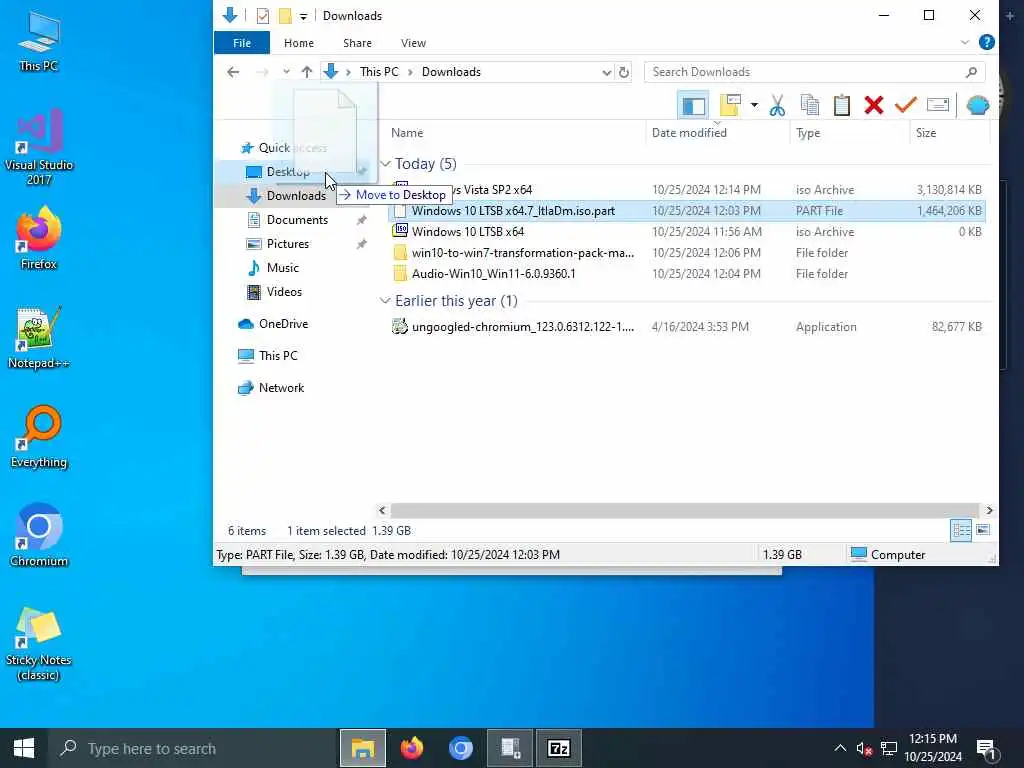Viewport: 1024px width, 768px height.
Task: Click the Paste clipboard icon
Action: (x=842, y=105)
